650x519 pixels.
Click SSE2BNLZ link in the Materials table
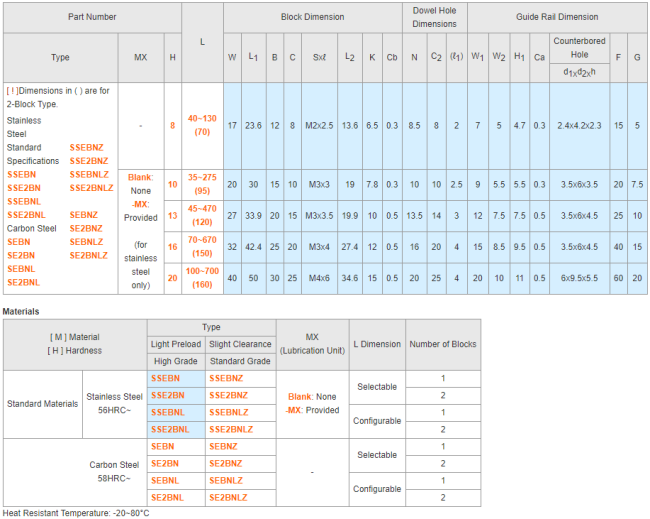point(228,429)
